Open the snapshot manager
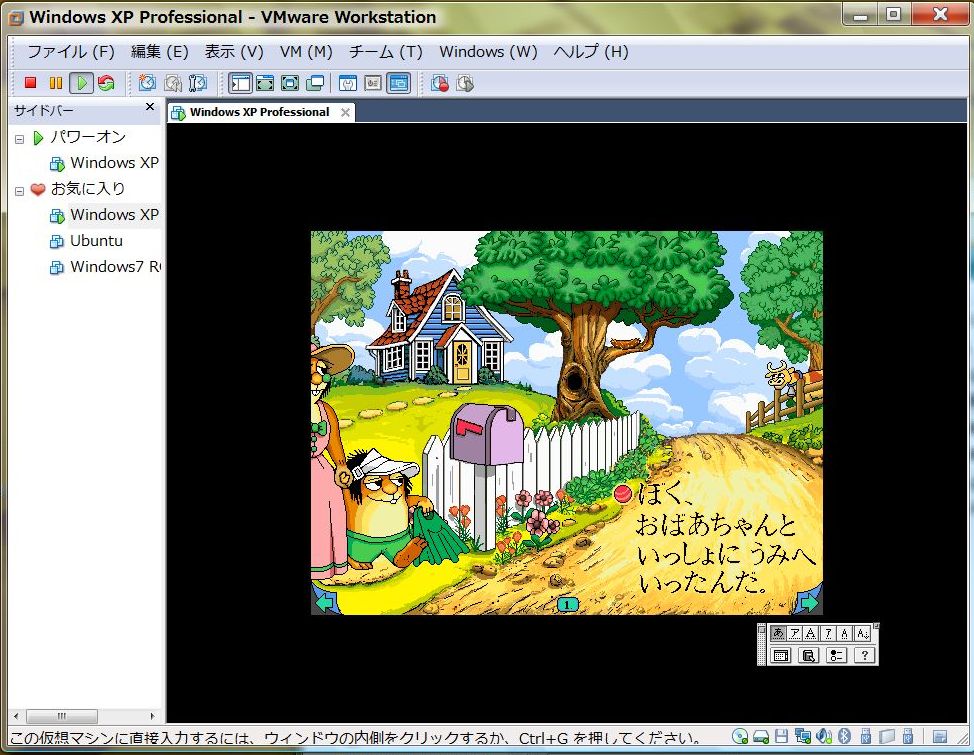Viewport: 974px width, 755px height. pyautogui.click(x=198, y=83)
